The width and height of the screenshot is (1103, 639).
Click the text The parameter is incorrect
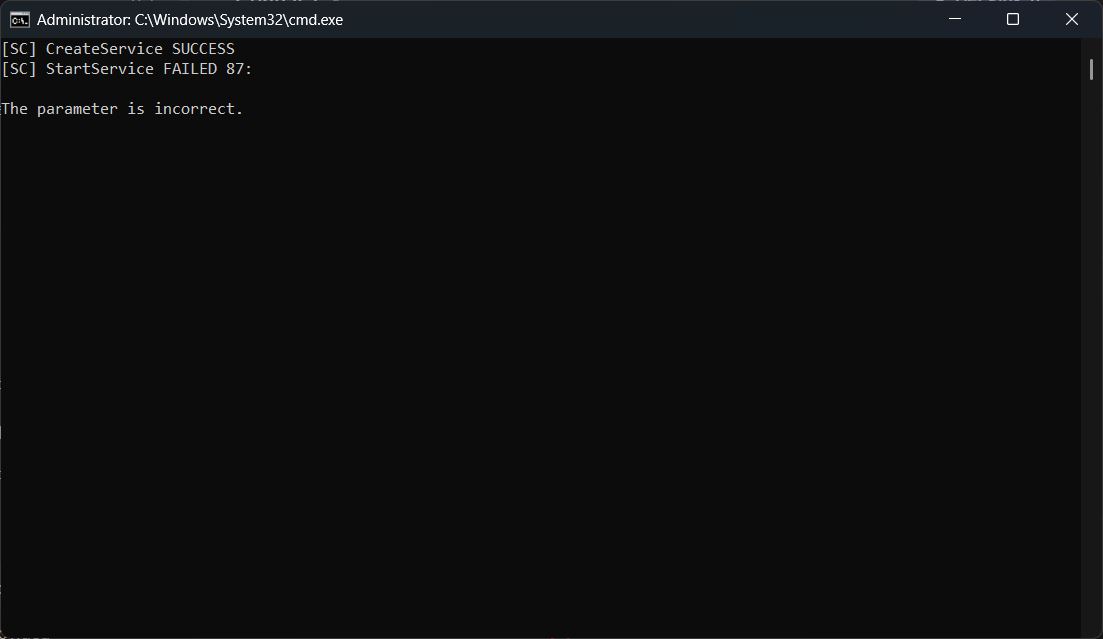[x=122, y=108]
